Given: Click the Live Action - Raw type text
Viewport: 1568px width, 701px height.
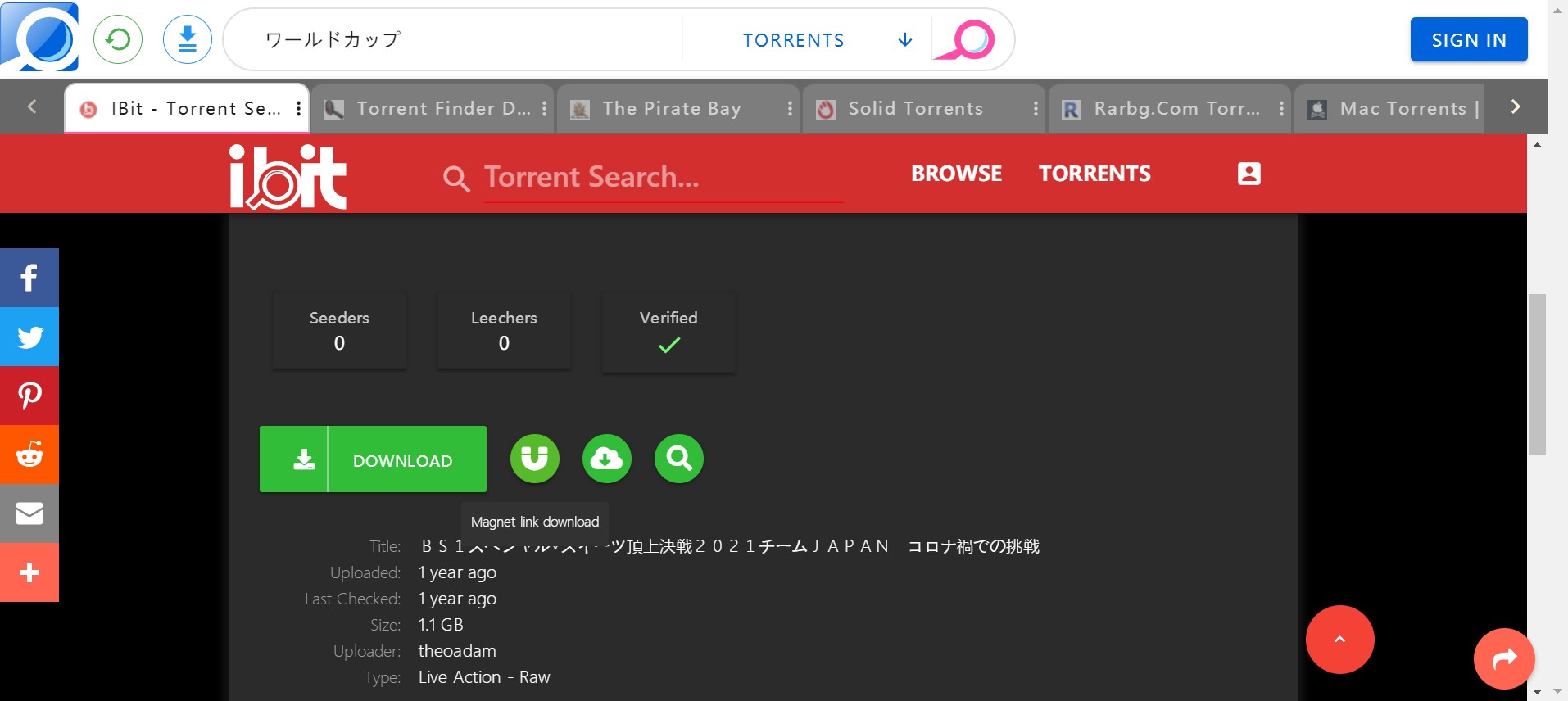Looking at the screenshot, I should click(484, 677).
